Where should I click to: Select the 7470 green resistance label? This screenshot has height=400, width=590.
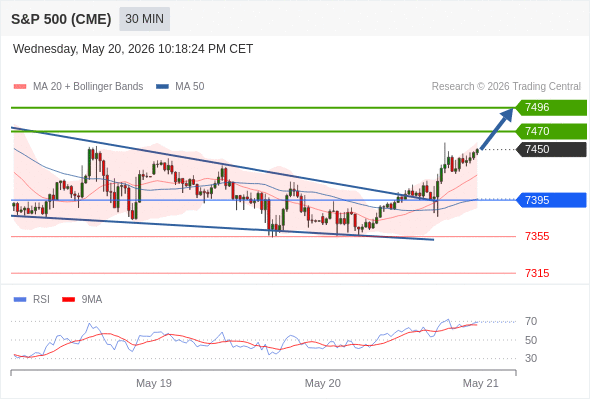point(550,131)
